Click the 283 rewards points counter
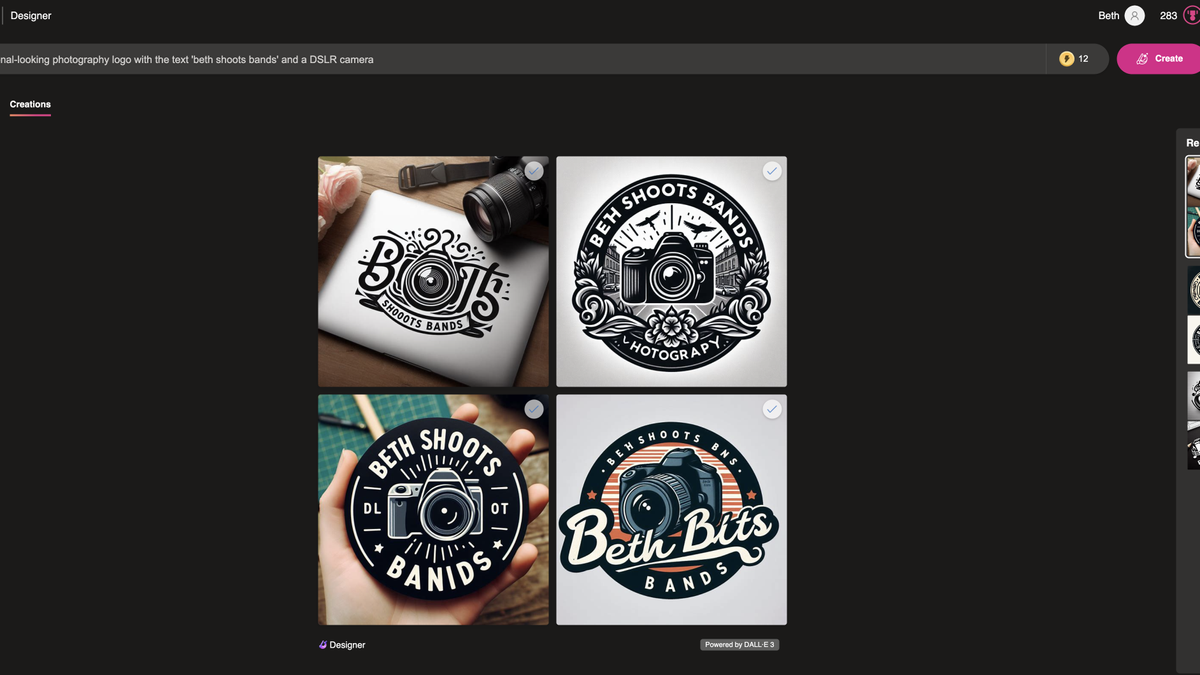The image size is (1200, 675). [1168, 16]
